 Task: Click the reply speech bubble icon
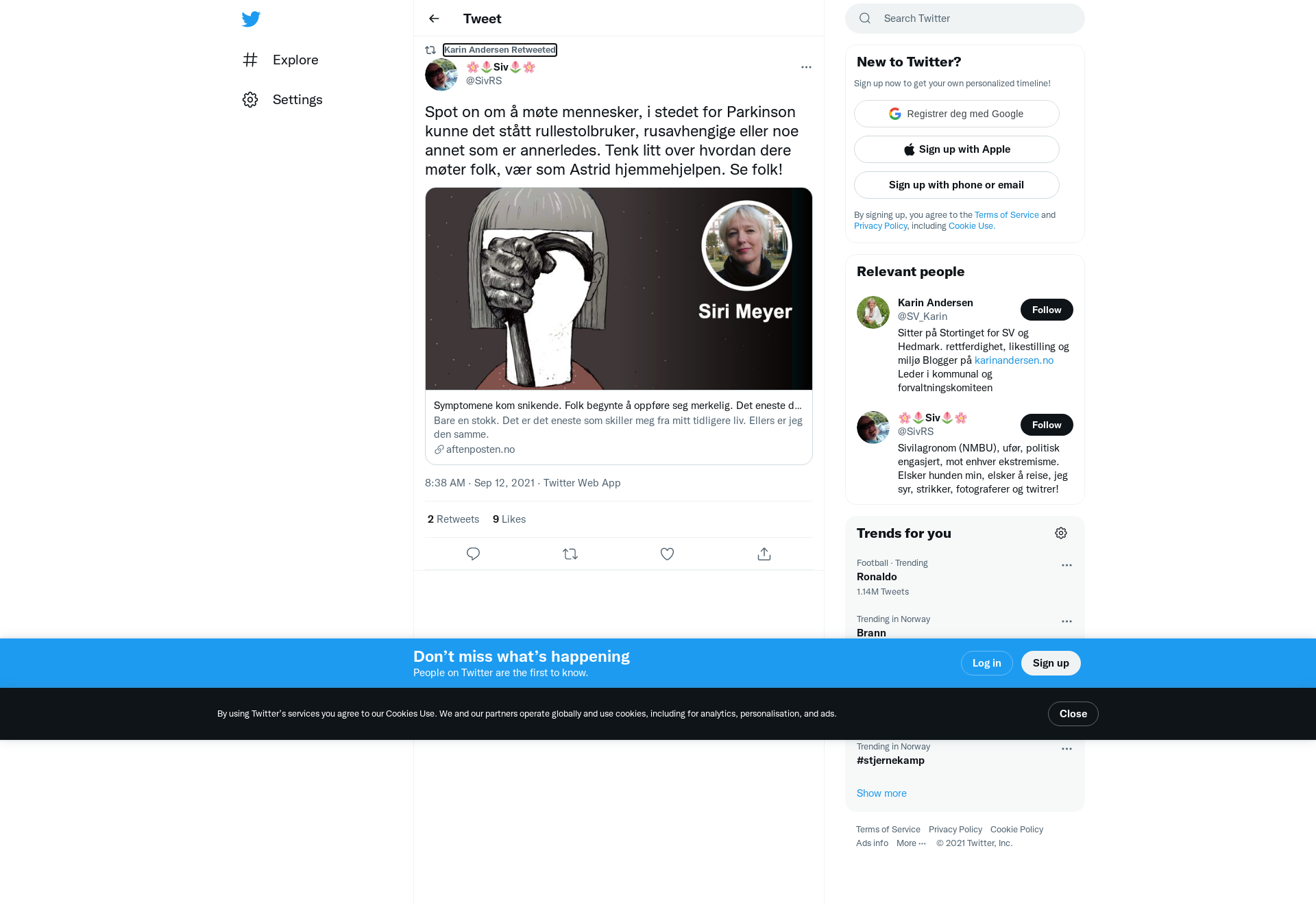tap(473, 554)
